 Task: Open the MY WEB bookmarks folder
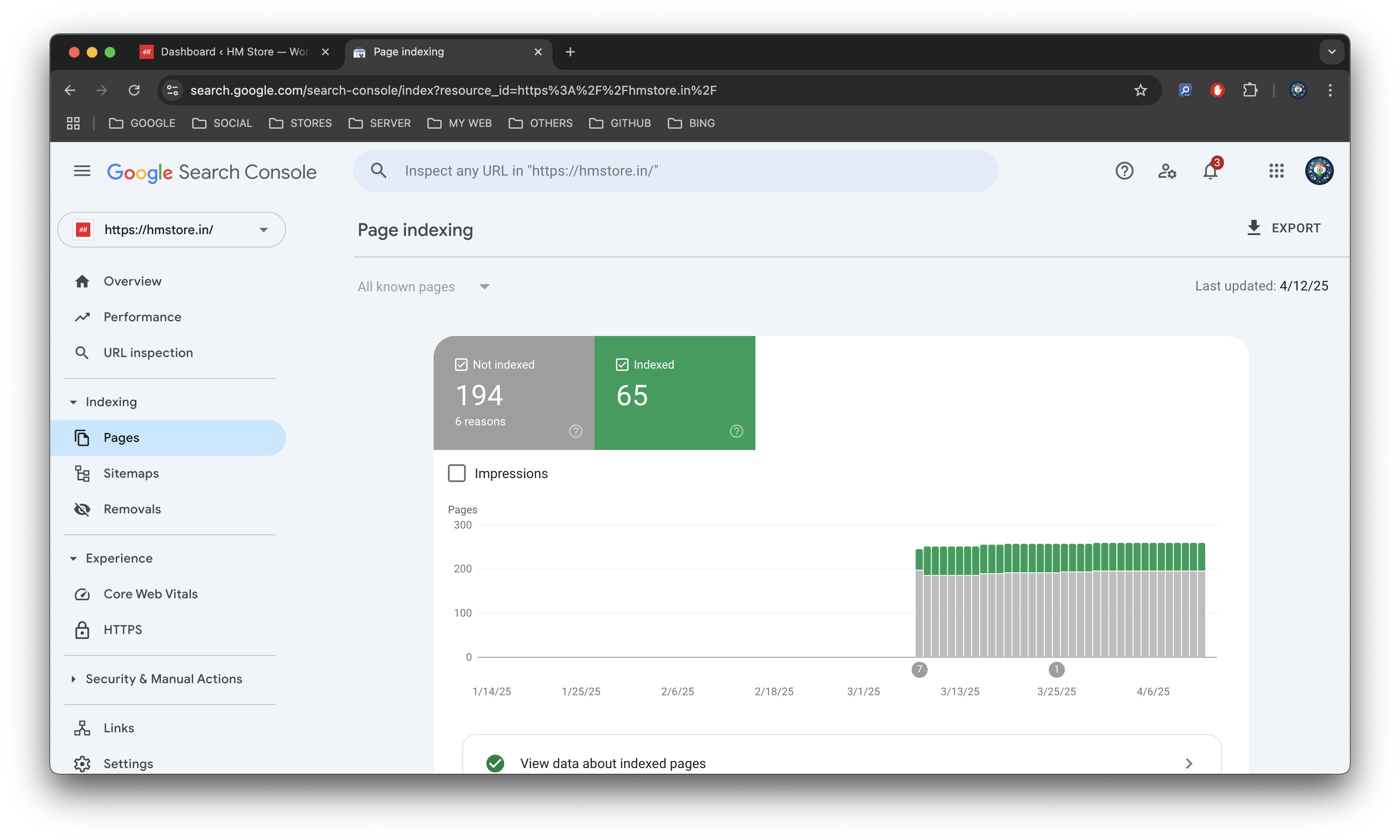pyautogui.click(x=459, y=123)
